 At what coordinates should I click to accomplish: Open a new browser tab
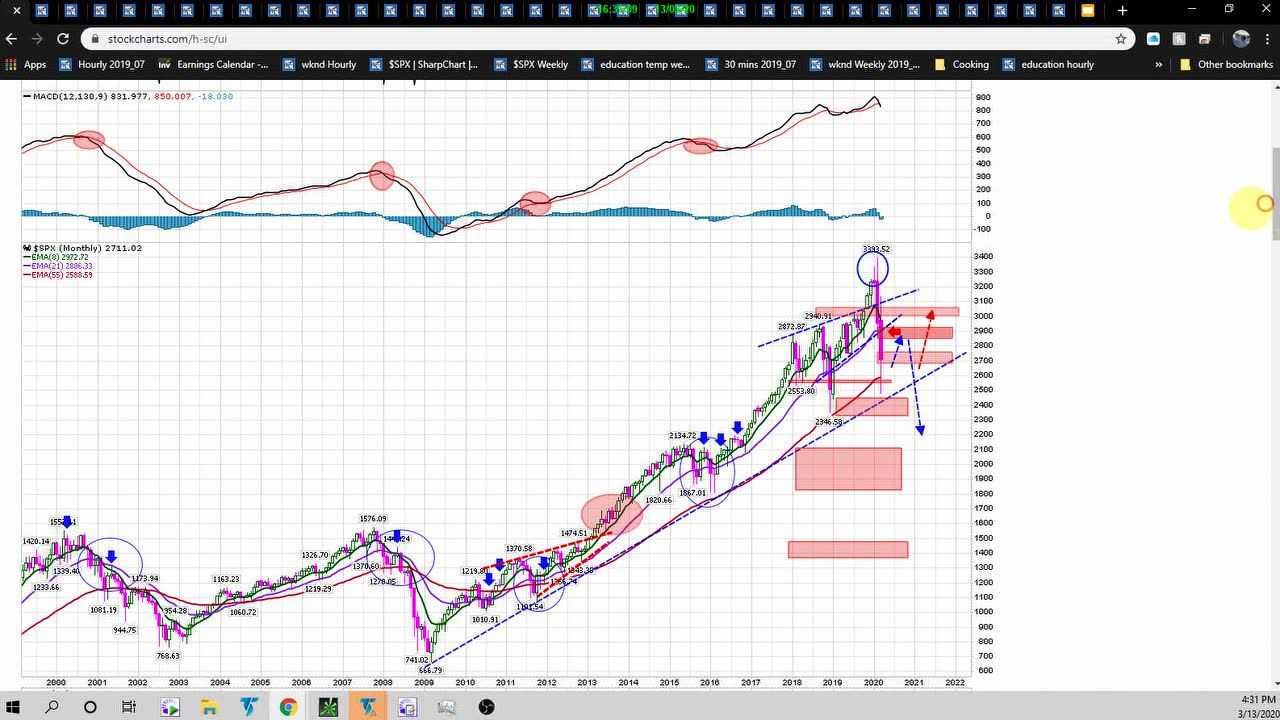click(1122, 10)
